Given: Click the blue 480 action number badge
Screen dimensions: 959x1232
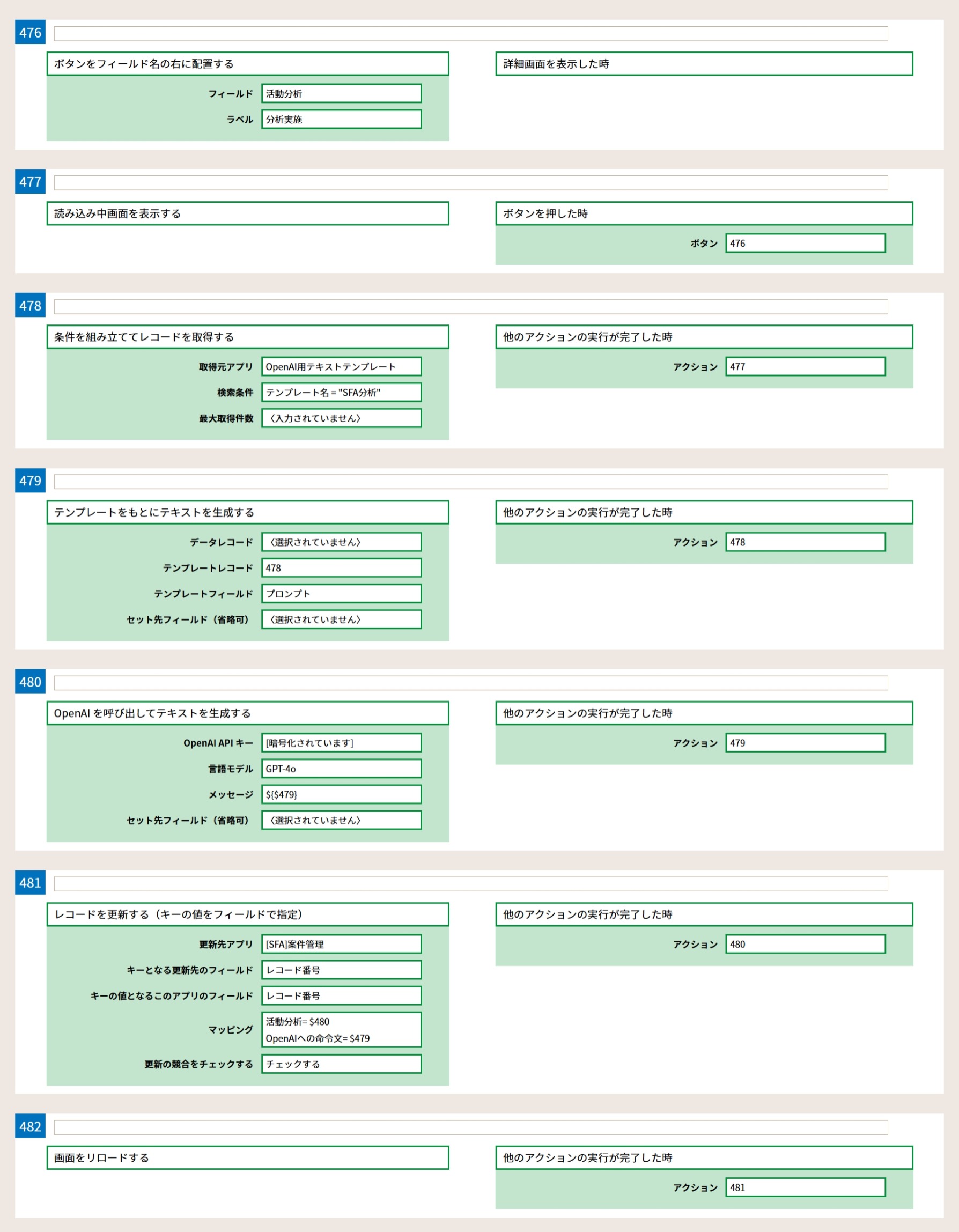Looking at the screenshot, I should 30,682.
